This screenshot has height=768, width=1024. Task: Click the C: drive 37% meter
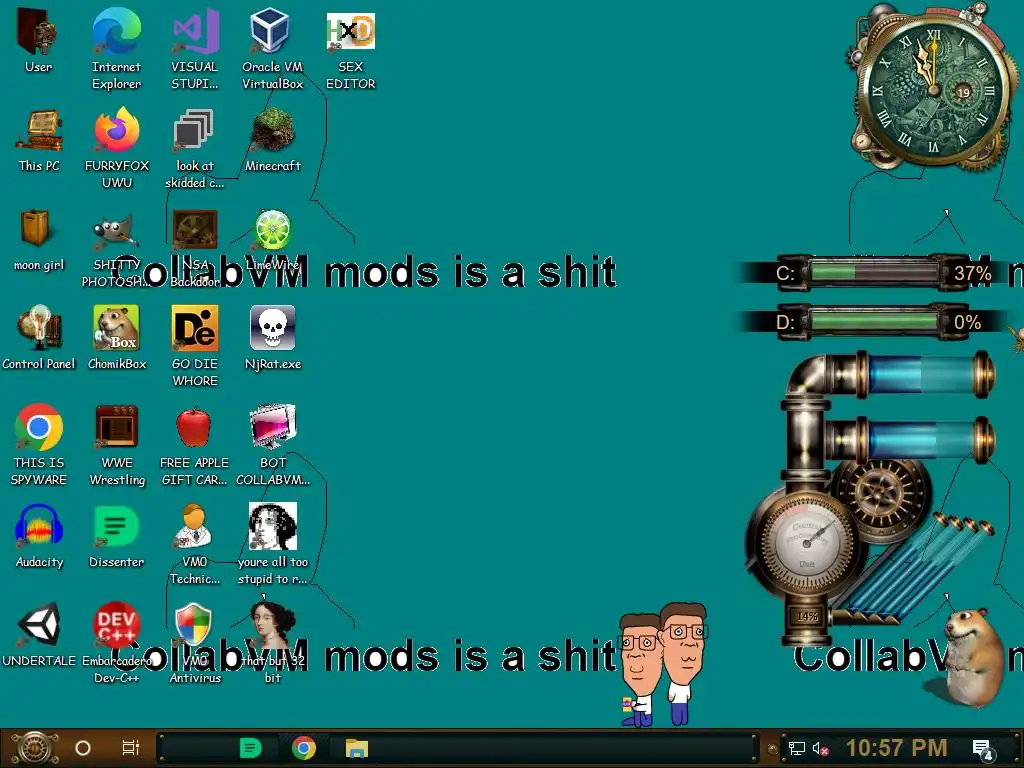pos(875,272)
